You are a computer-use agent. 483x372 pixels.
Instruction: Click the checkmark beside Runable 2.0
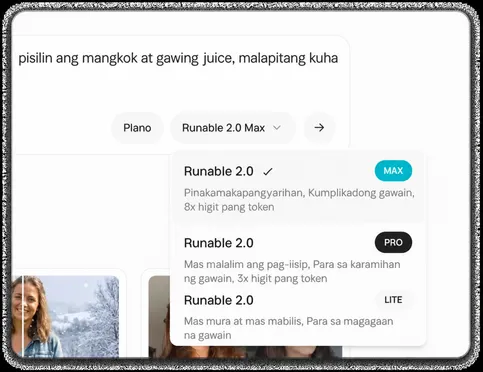268,172
